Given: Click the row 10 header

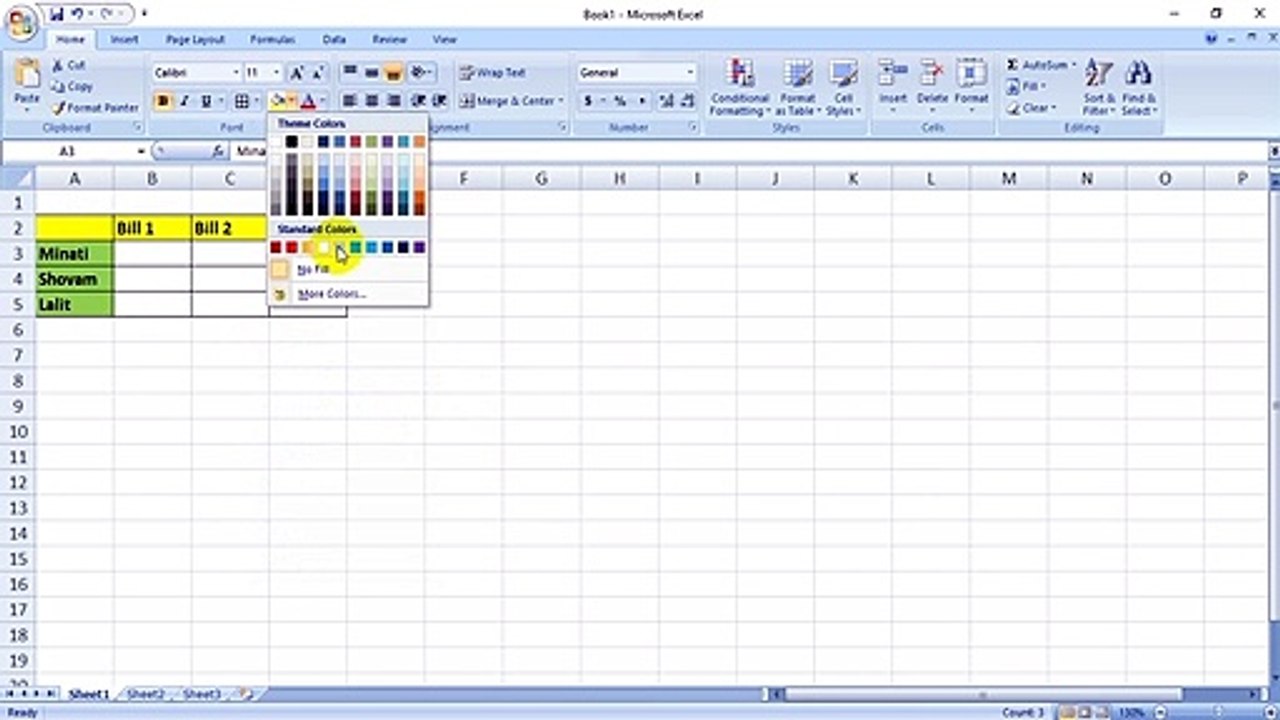Looking at the screenshot, I should [x=17, y=432].
